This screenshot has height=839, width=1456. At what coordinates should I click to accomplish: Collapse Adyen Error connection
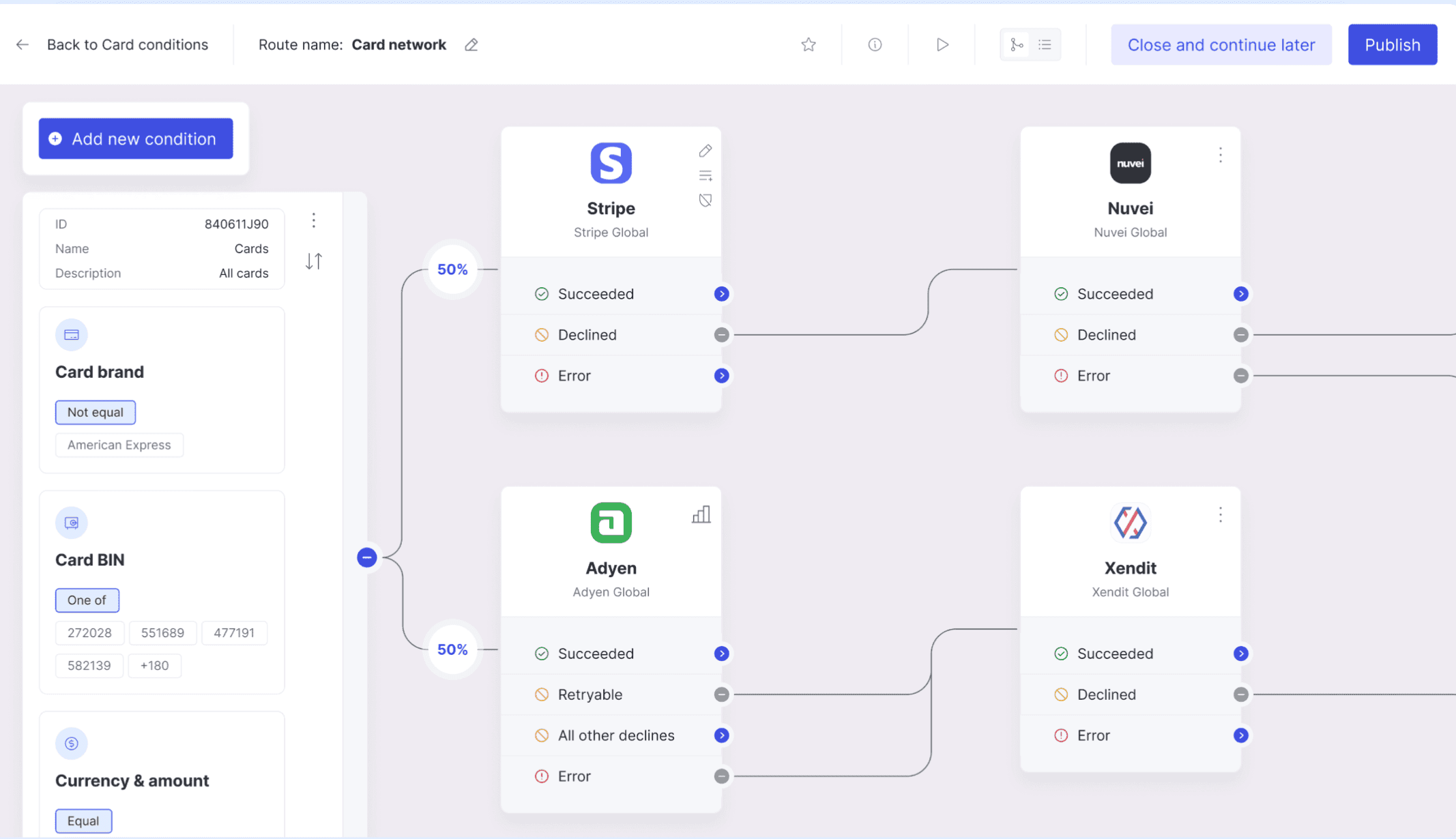[x=722, y=776]
